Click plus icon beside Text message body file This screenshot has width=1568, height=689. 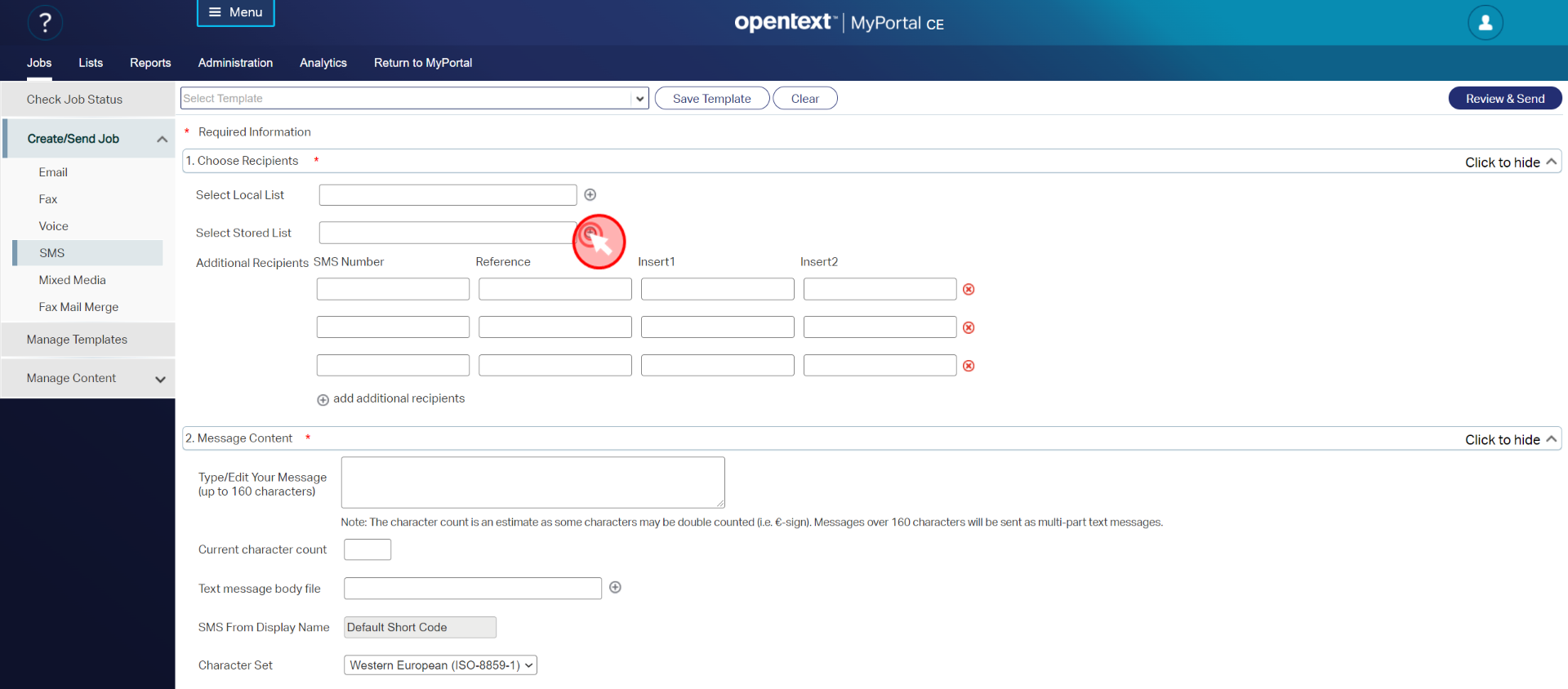[616, 588]
